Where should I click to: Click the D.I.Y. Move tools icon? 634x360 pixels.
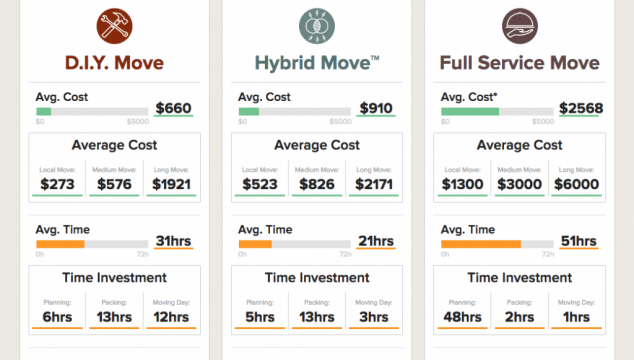(114, 26)
